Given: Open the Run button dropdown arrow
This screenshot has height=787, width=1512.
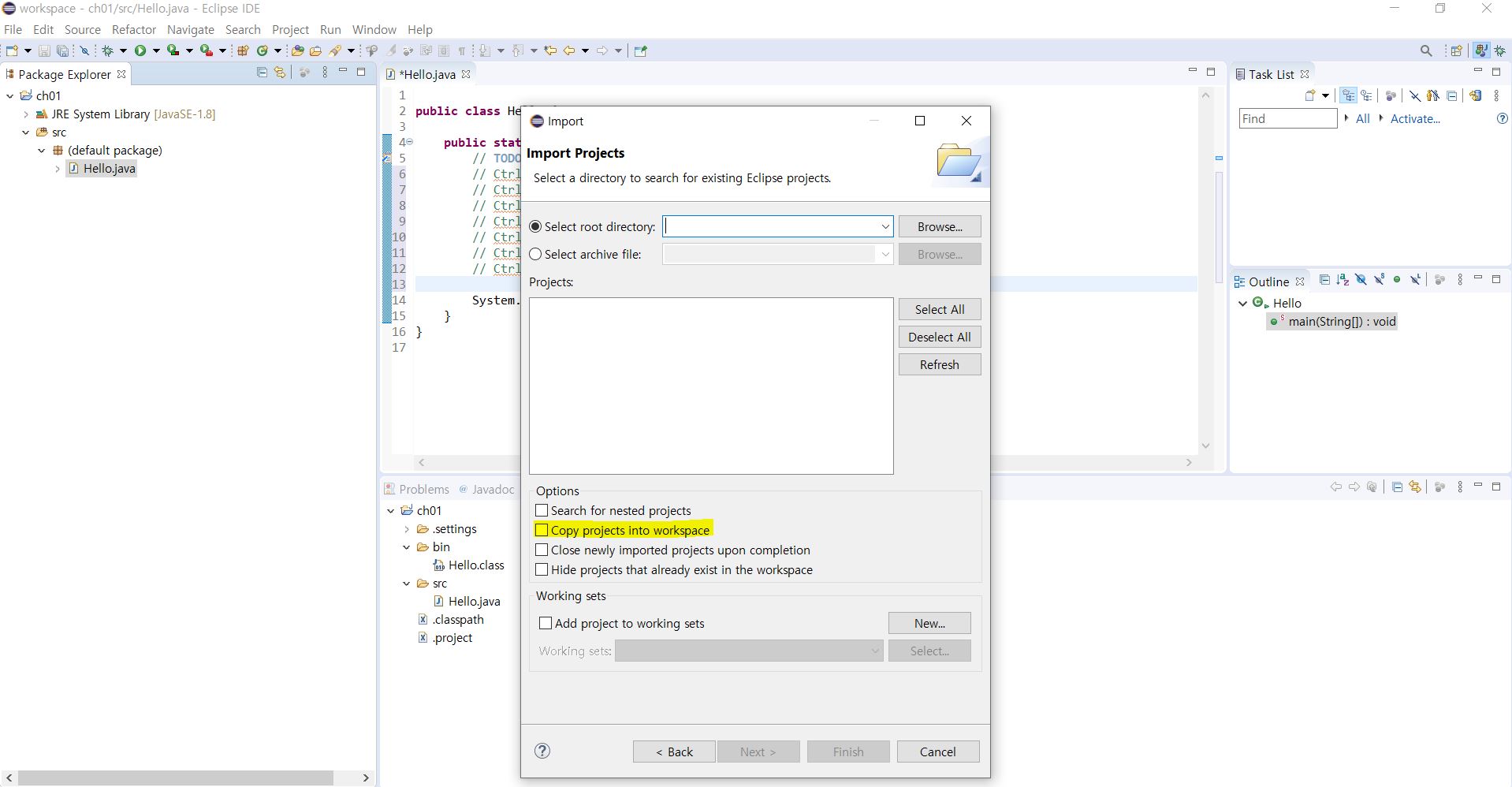Looking at the screenshot, I should [x=156, y=50].
